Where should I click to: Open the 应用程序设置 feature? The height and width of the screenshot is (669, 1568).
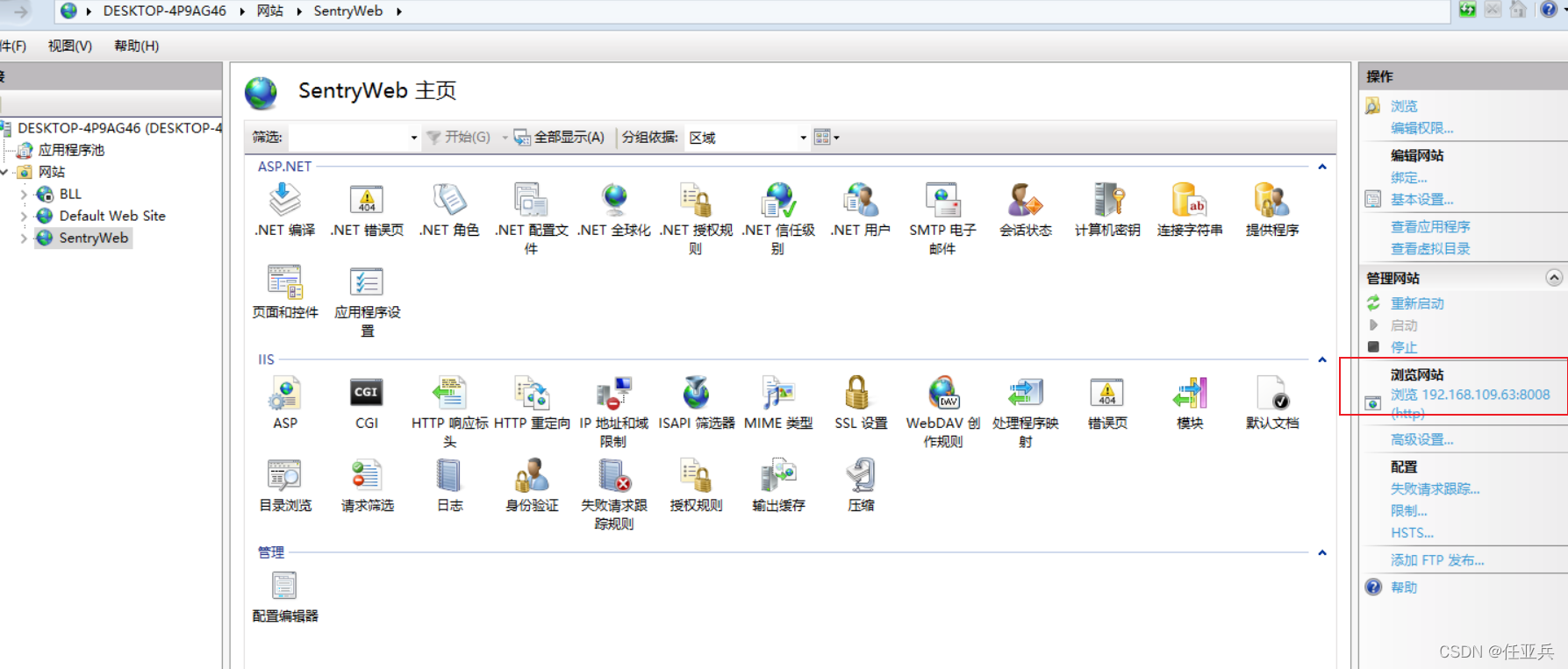pos(367,301)
